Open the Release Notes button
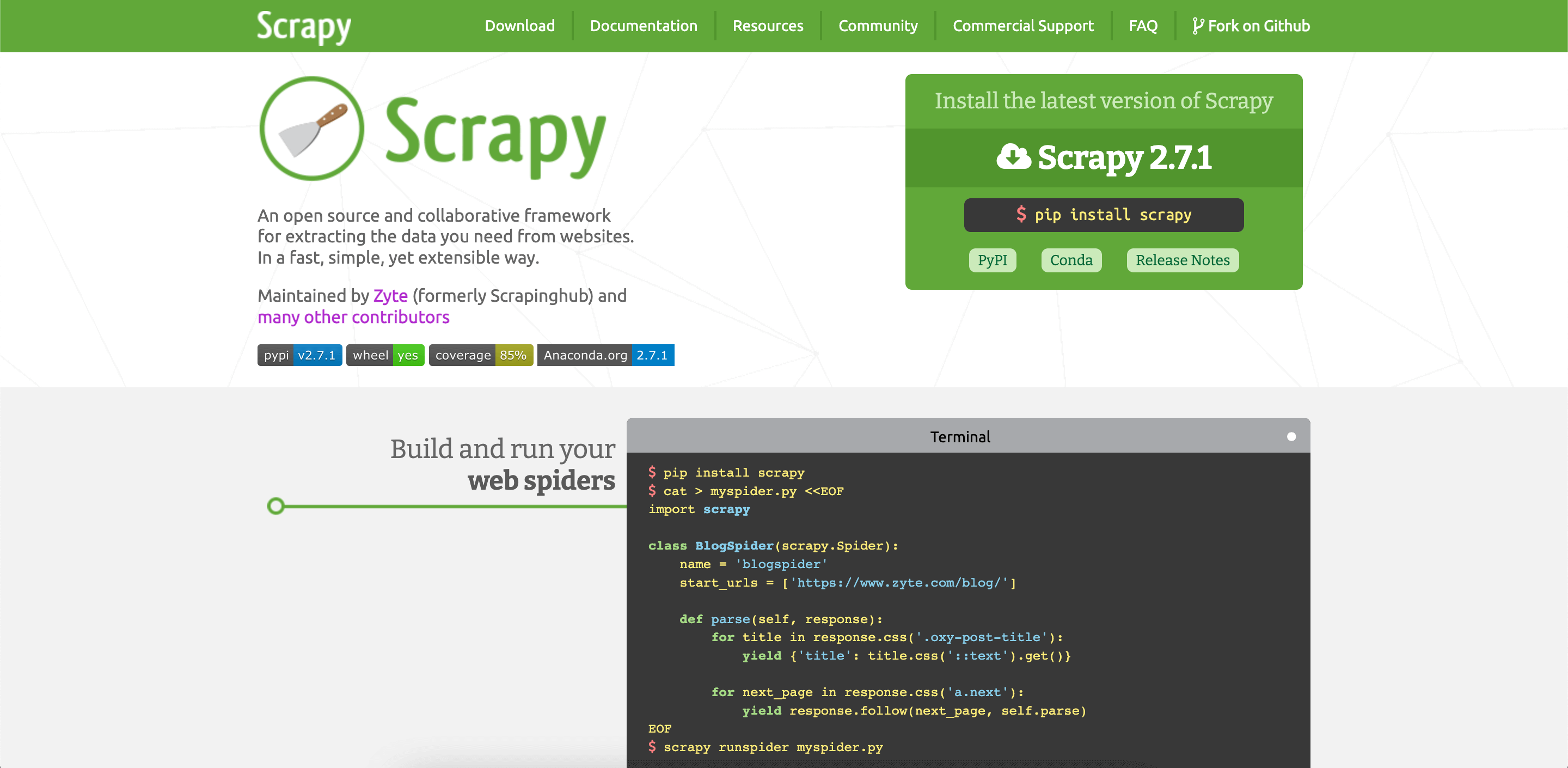The image size is (1568, 768). (x=1182, y=260)
